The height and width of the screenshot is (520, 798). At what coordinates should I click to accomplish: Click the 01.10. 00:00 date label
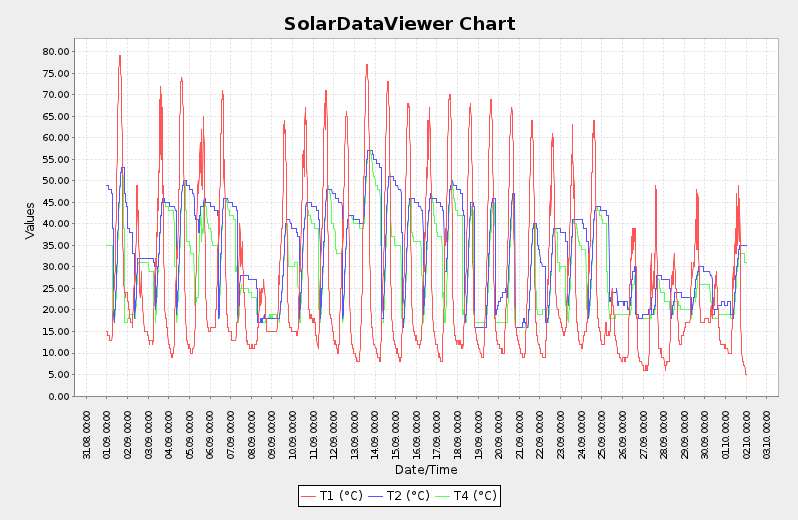(x=725, y=435)
